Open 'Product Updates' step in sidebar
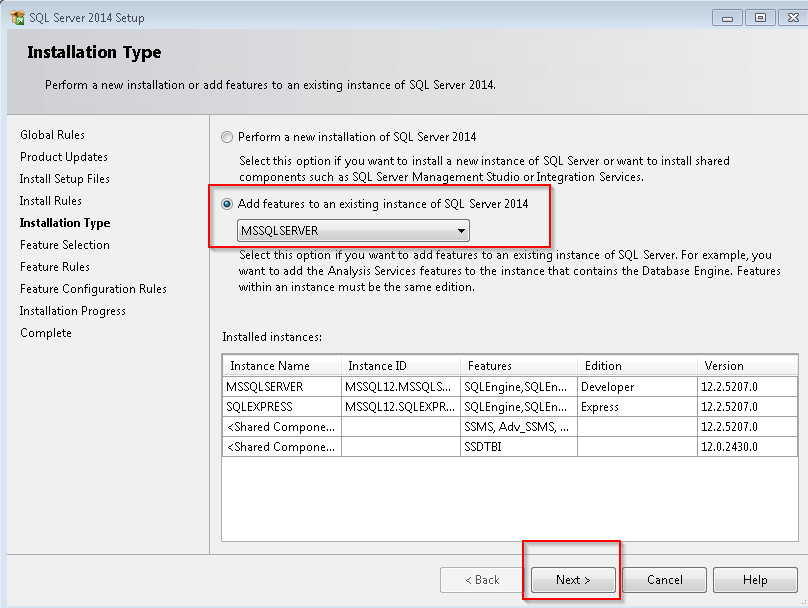 coord(62,156)
